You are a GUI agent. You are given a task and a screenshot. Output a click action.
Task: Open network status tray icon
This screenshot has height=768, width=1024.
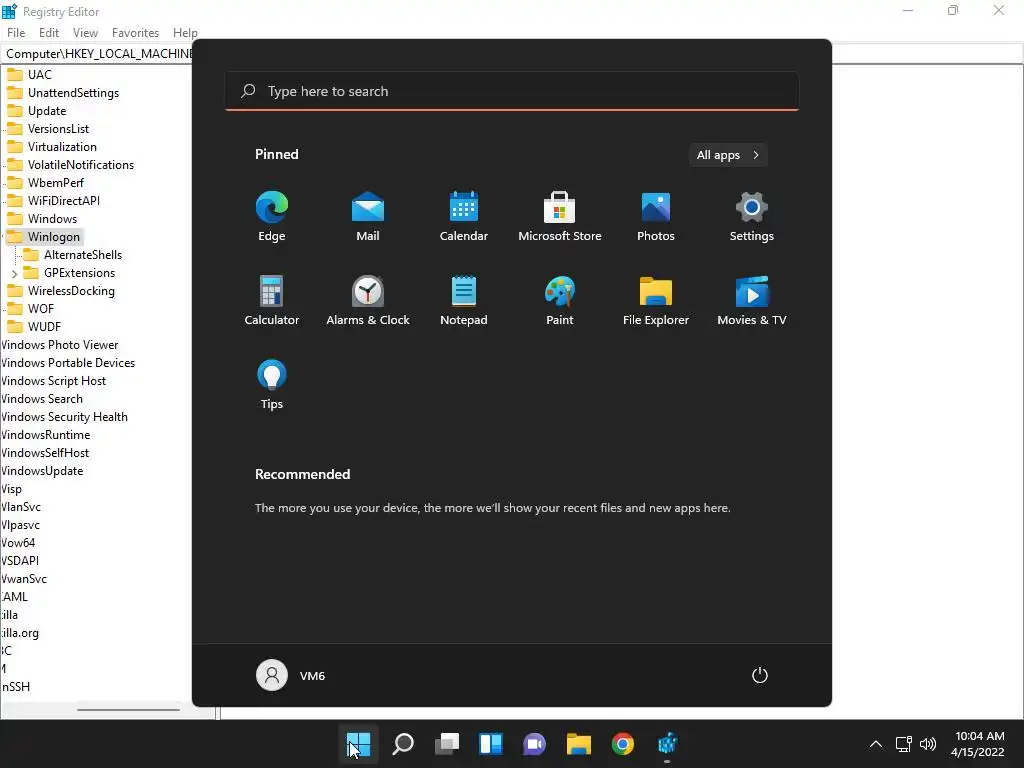903,744
